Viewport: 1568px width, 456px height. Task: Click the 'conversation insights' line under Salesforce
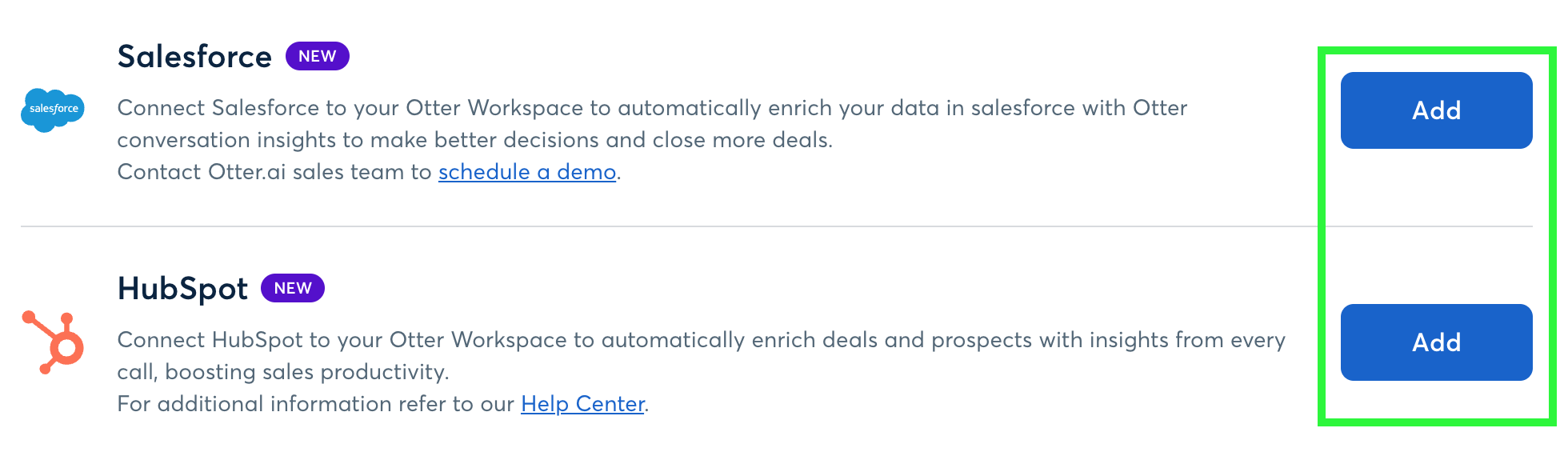tap(475, 140)
